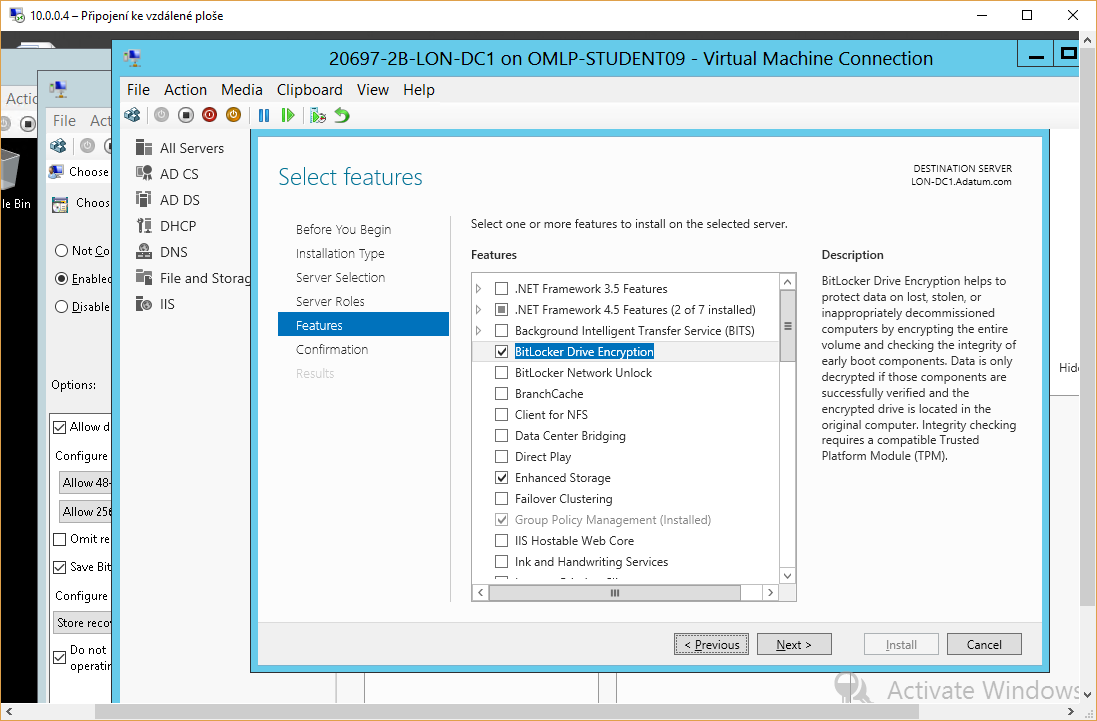
Task: Check IIS Hostable Web Core
Action: point(502,540)
